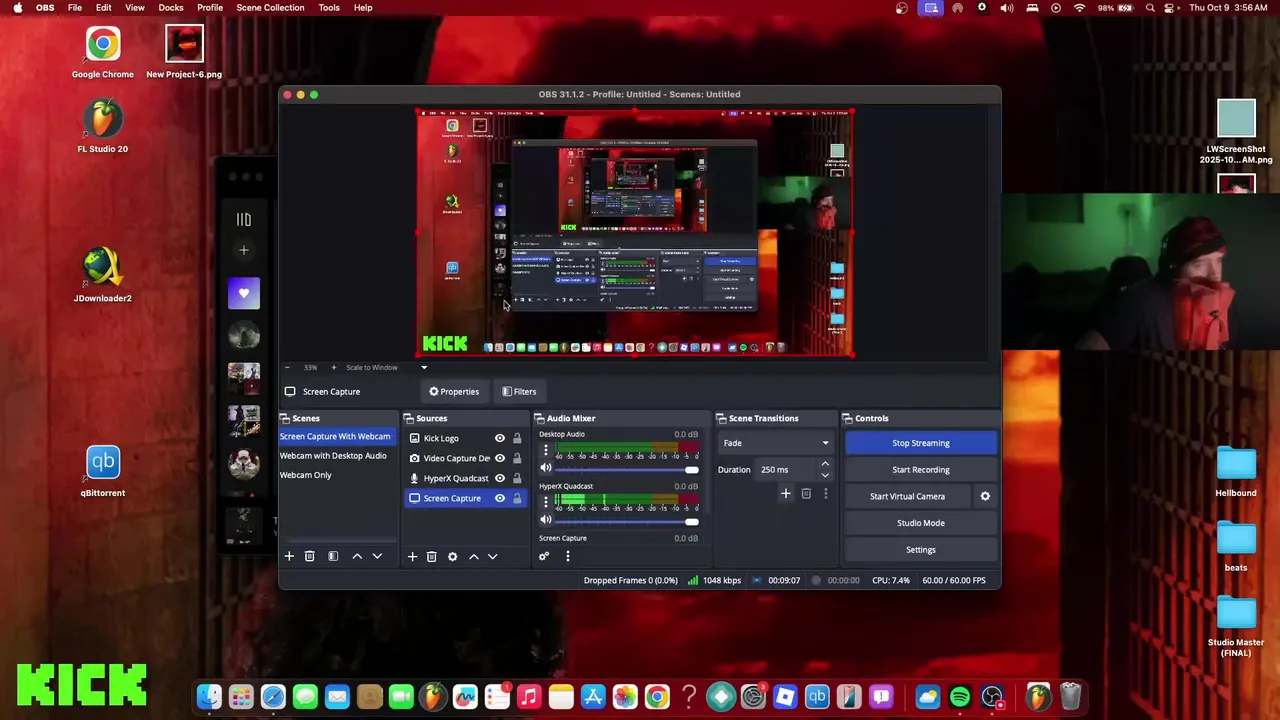Open advanced audio properties gears icon
Screen dimensions: 1280x720
pyautogui.click(x=544, y=556)
